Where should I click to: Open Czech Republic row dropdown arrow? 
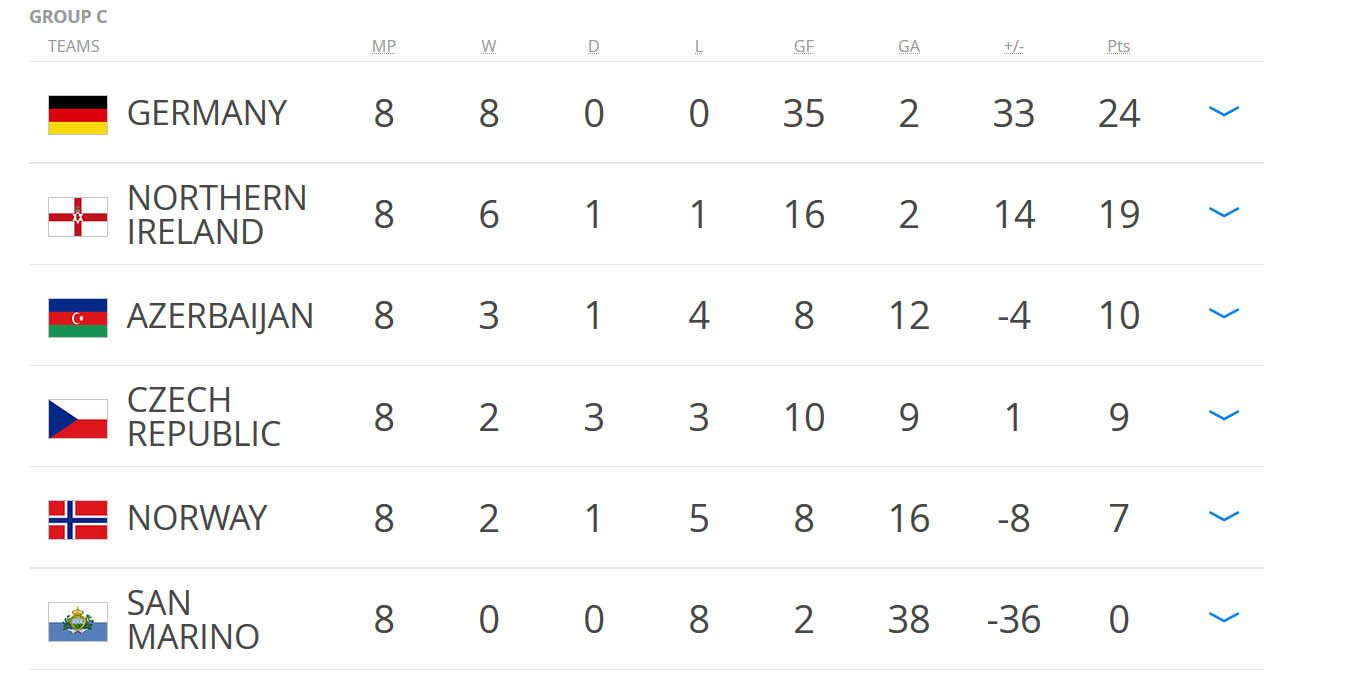[1224, 415]
